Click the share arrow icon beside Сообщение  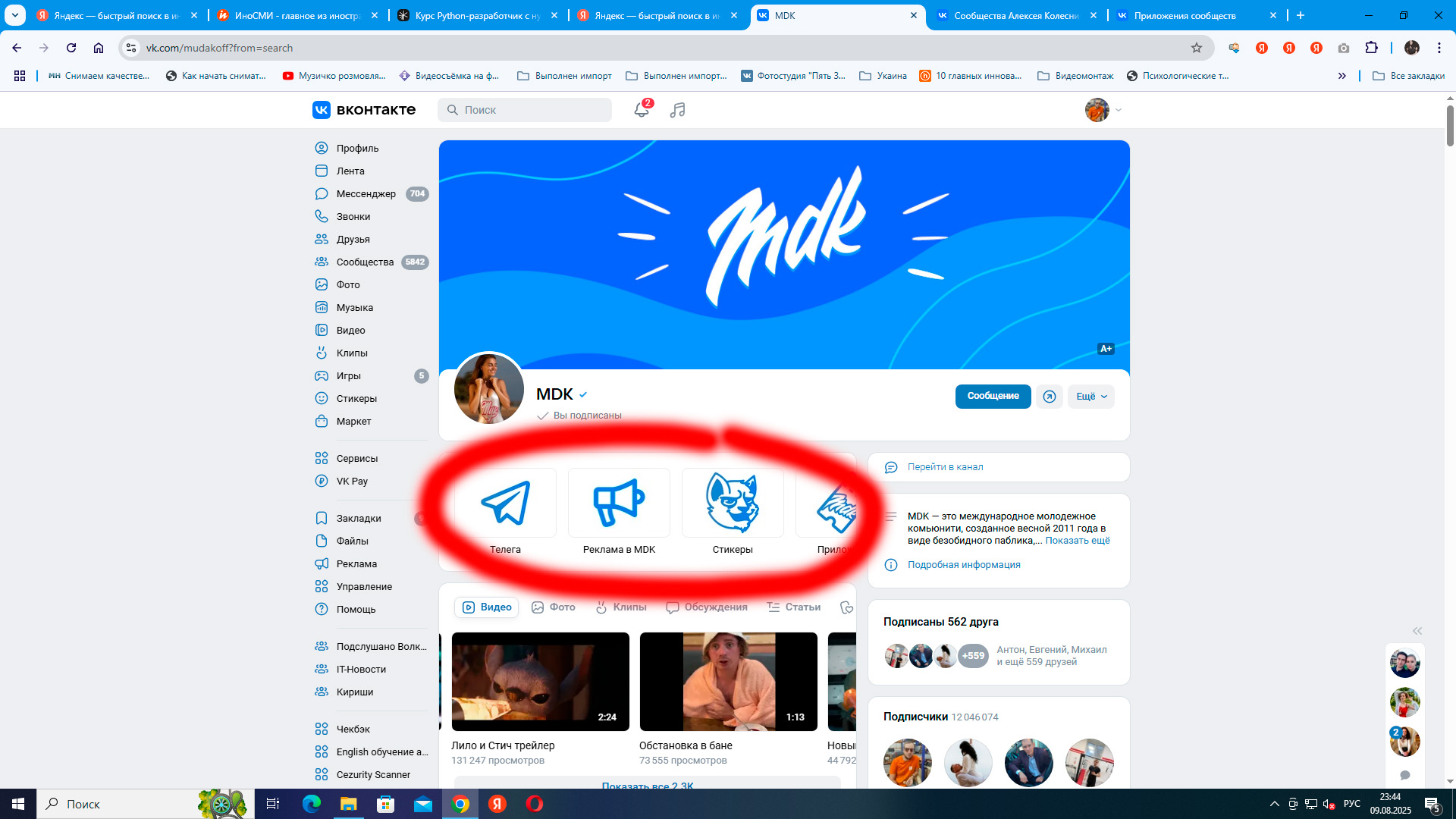tap(1050, 397)
